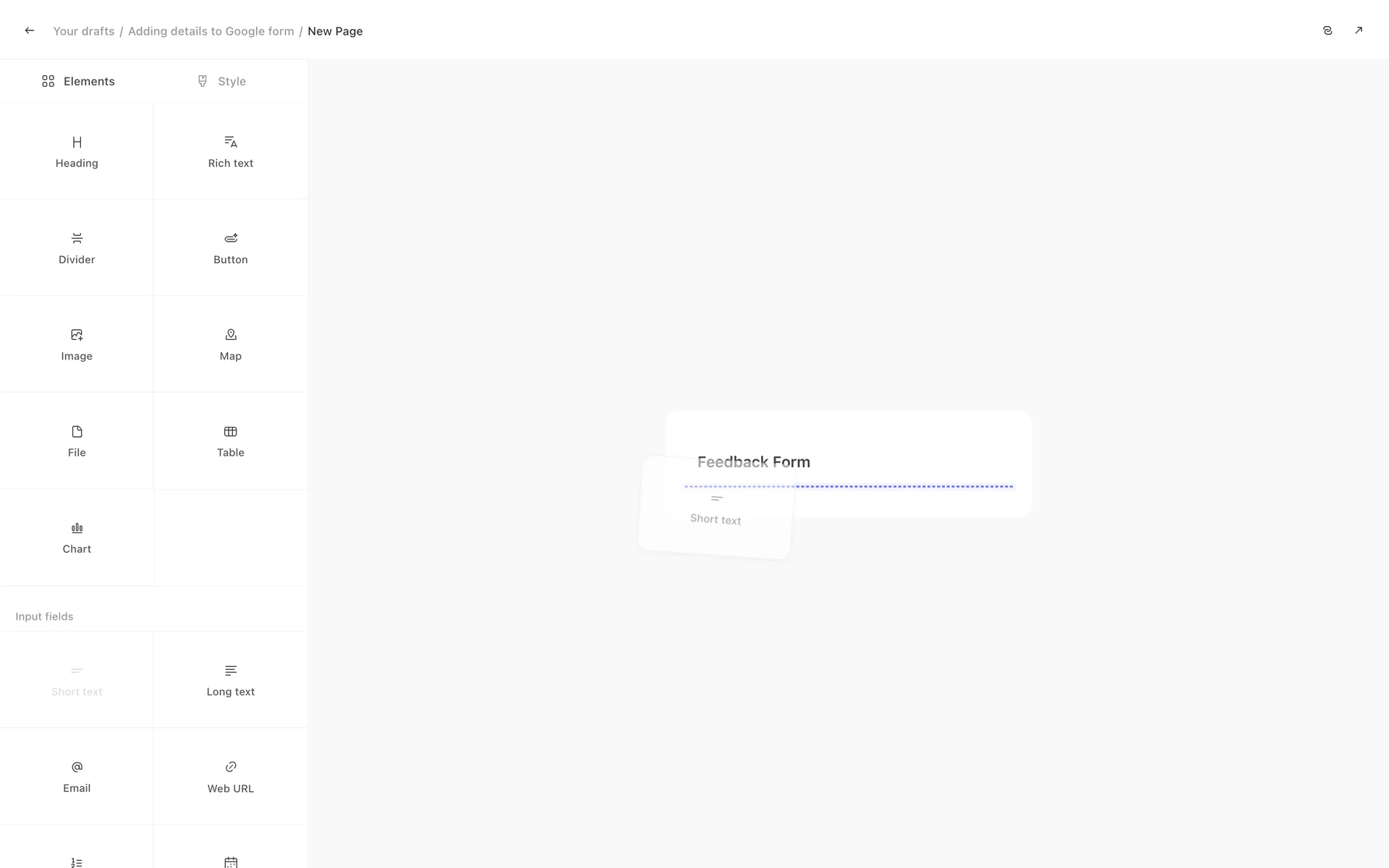Insert a Table element
1389x868 pixels.
coord(230,441)
